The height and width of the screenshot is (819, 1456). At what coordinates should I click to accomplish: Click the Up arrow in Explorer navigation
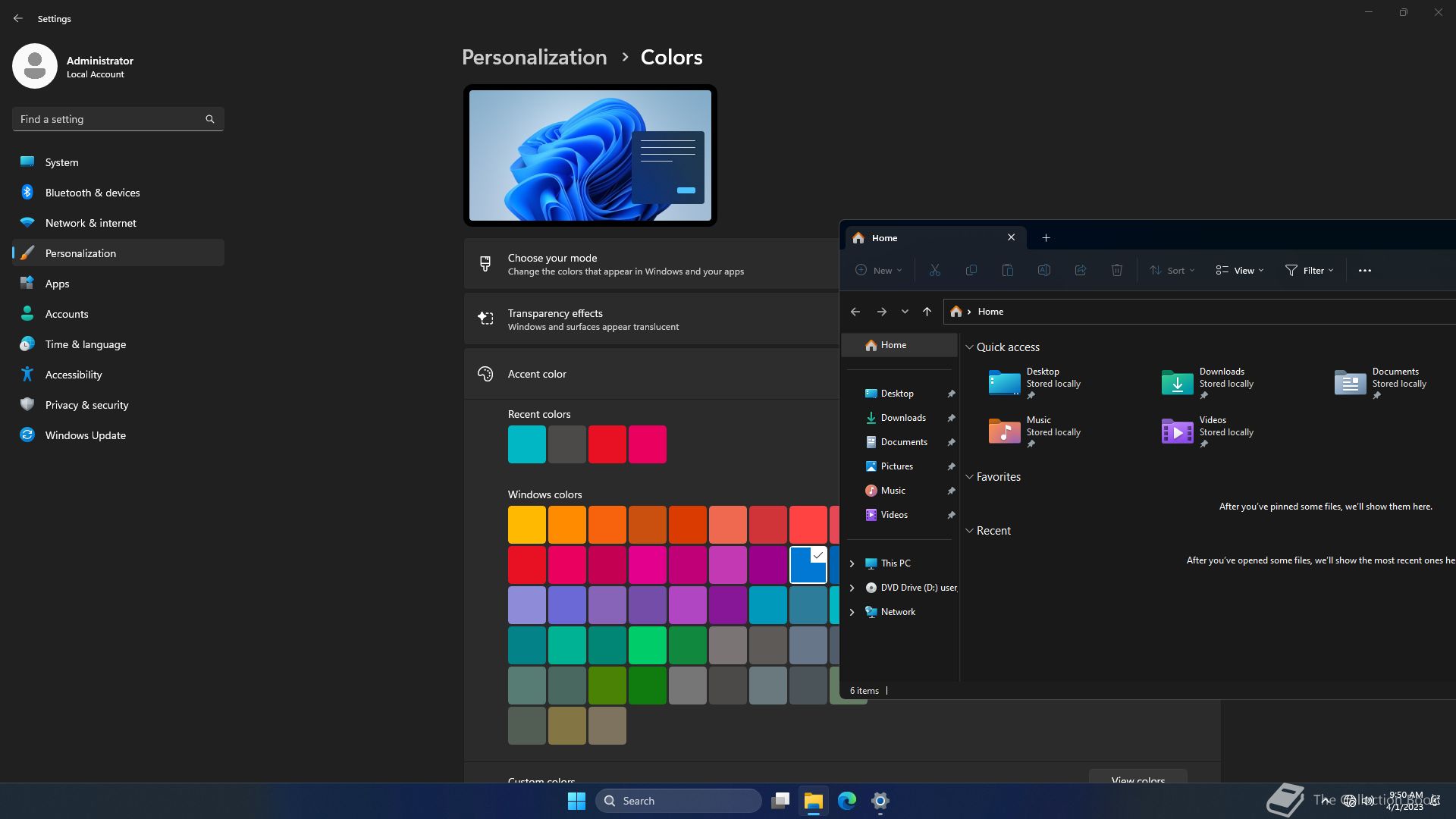coord(927,312)
